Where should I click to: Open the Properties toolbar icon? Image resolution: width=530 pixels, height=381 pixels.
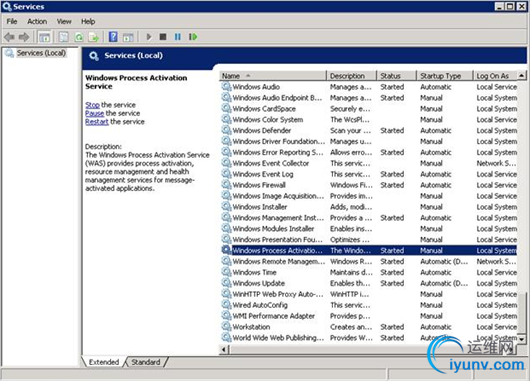(x=63, y=37)
